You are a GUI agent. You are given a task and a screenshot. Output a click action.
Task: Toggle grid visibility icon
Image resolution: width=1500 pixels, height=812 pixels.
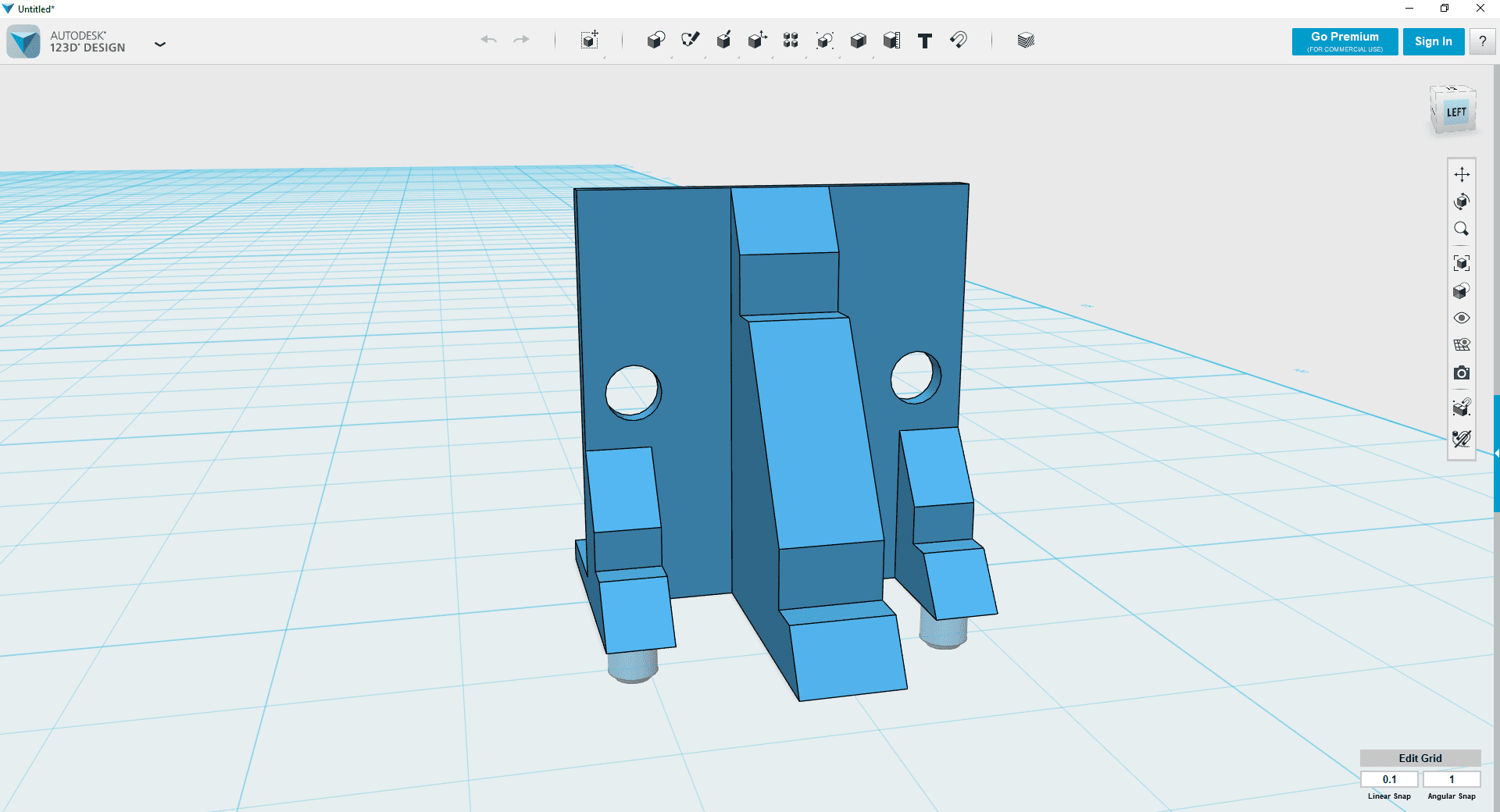click(1462, 345)
